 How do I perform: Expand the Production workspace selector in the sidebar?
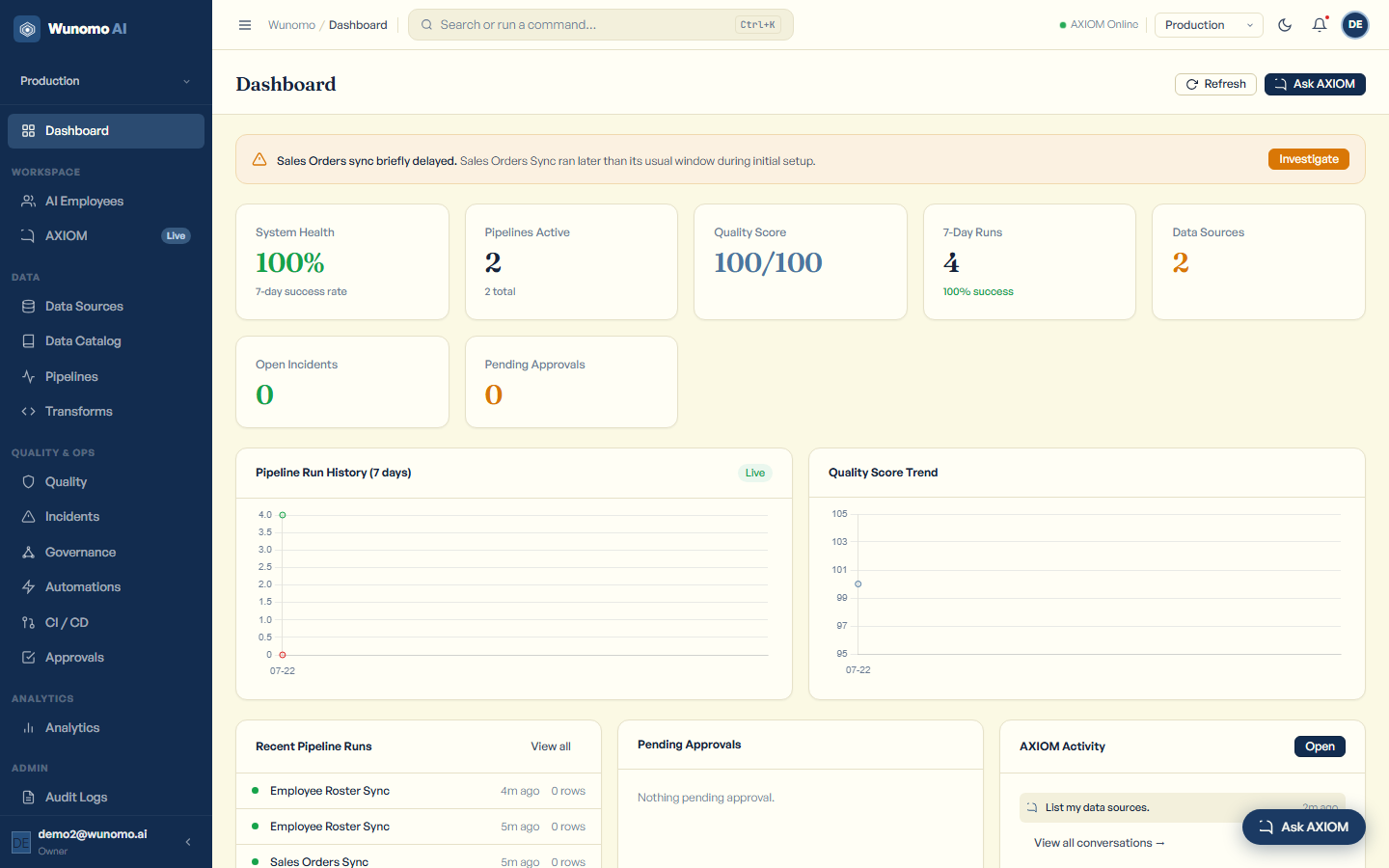tap(106, 81)
